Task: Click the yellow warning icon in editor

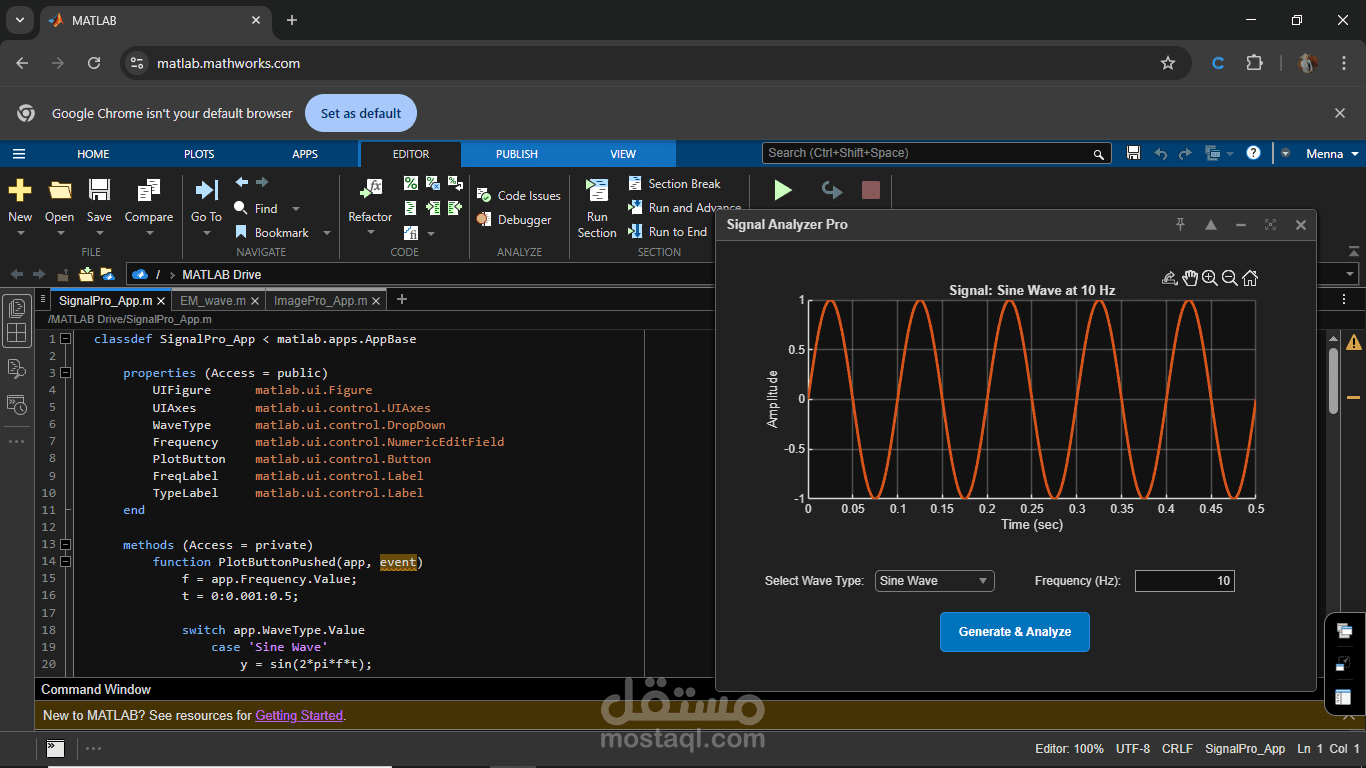Action: pyautogui.click(x=1354, y=342)
